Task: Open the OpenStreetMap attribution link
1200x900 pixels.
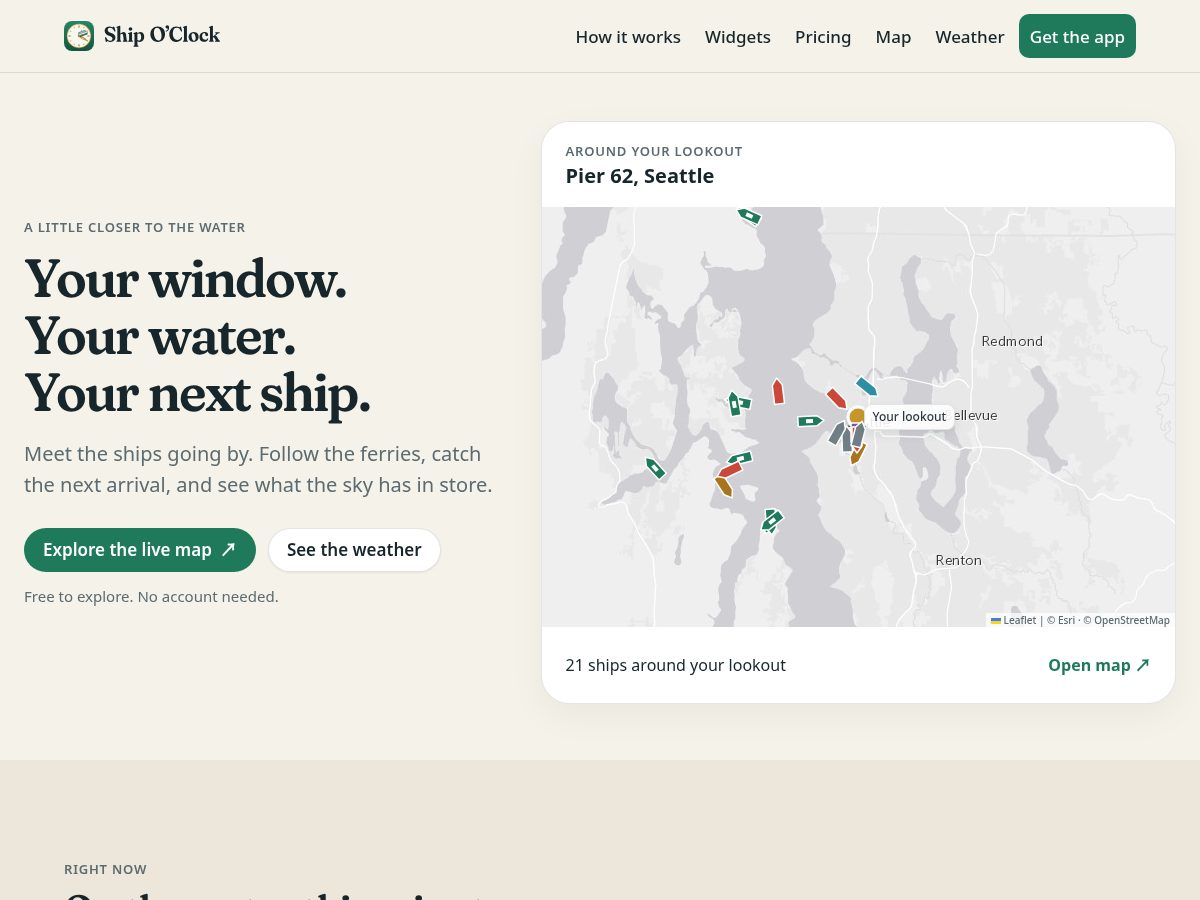Action: point(1131,620)
